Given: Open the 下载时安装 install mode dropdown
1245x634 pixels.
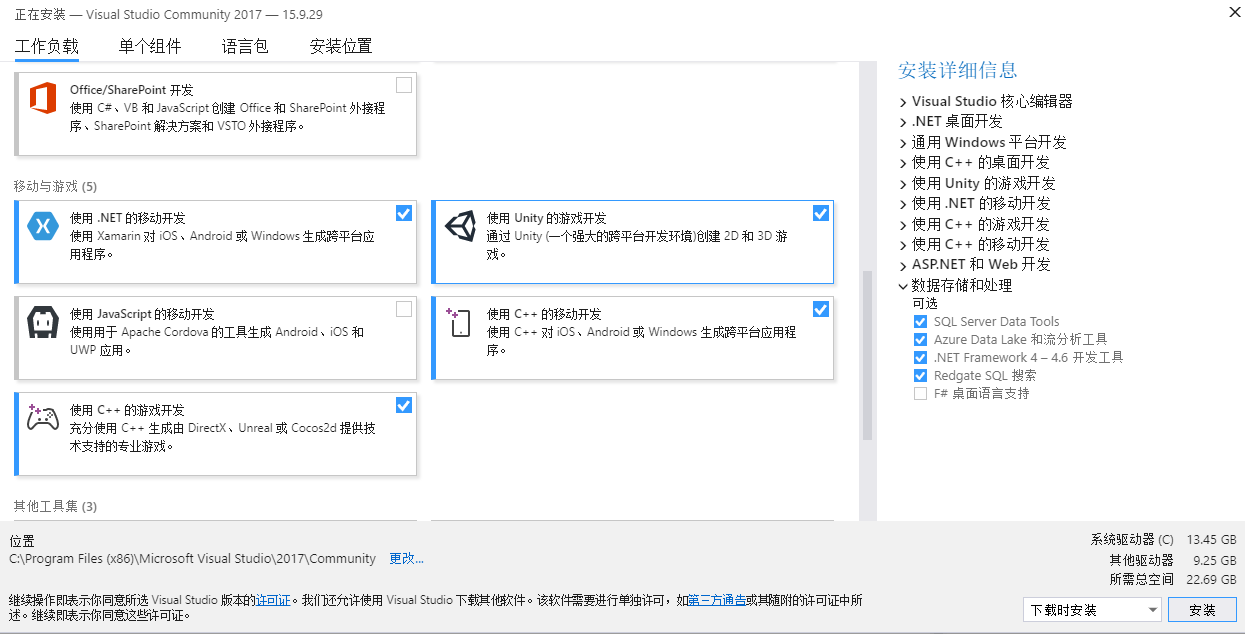Looking at the screenshot, I should 1093,610.
